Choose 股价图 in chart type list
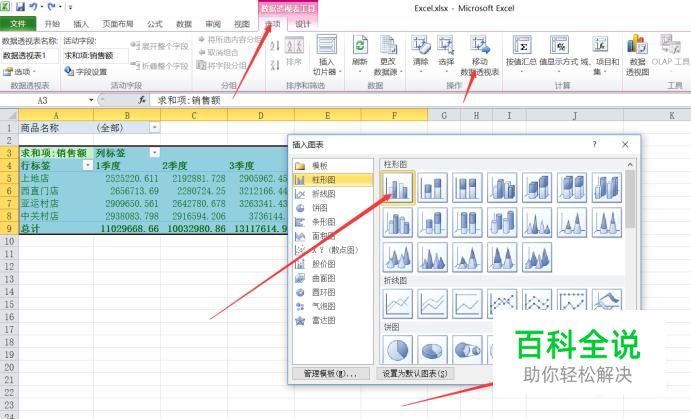The image size is (691, 419). (x=332, y=264)
